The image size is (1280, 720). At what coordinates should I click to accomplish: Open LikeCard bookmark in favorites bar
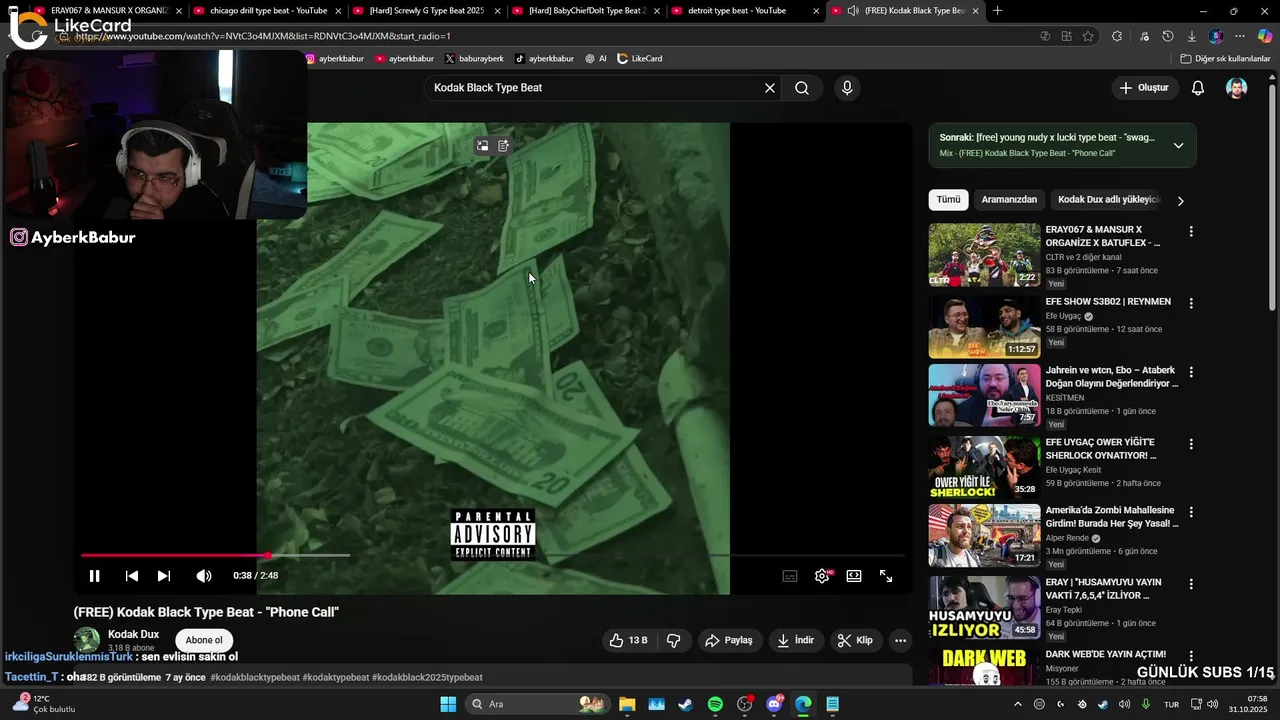click(640, 59)
